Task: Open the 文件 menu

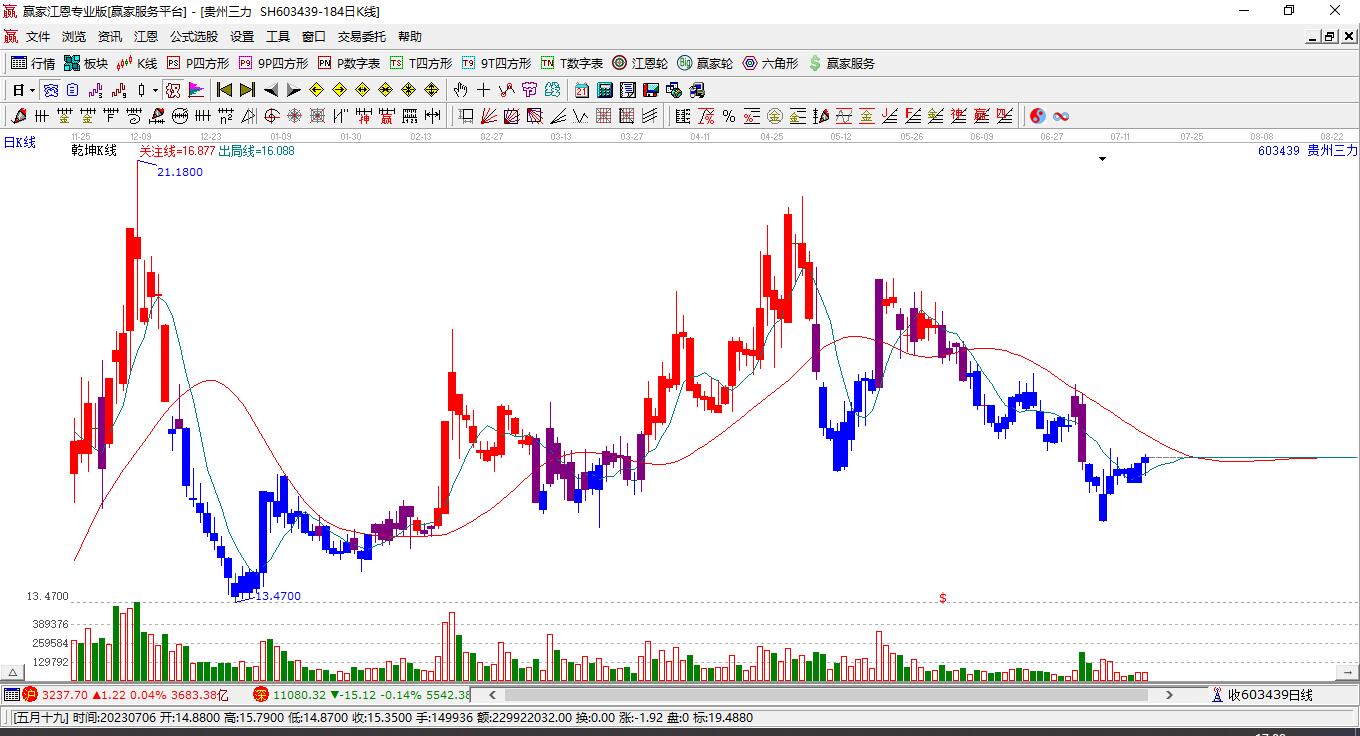Action: point(38,37)
